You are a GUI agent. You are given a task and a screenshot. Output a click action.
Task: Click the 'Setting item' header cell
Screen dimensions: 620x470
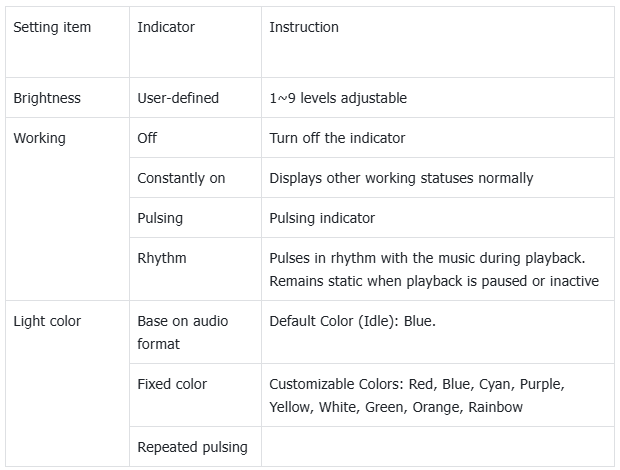52,27
